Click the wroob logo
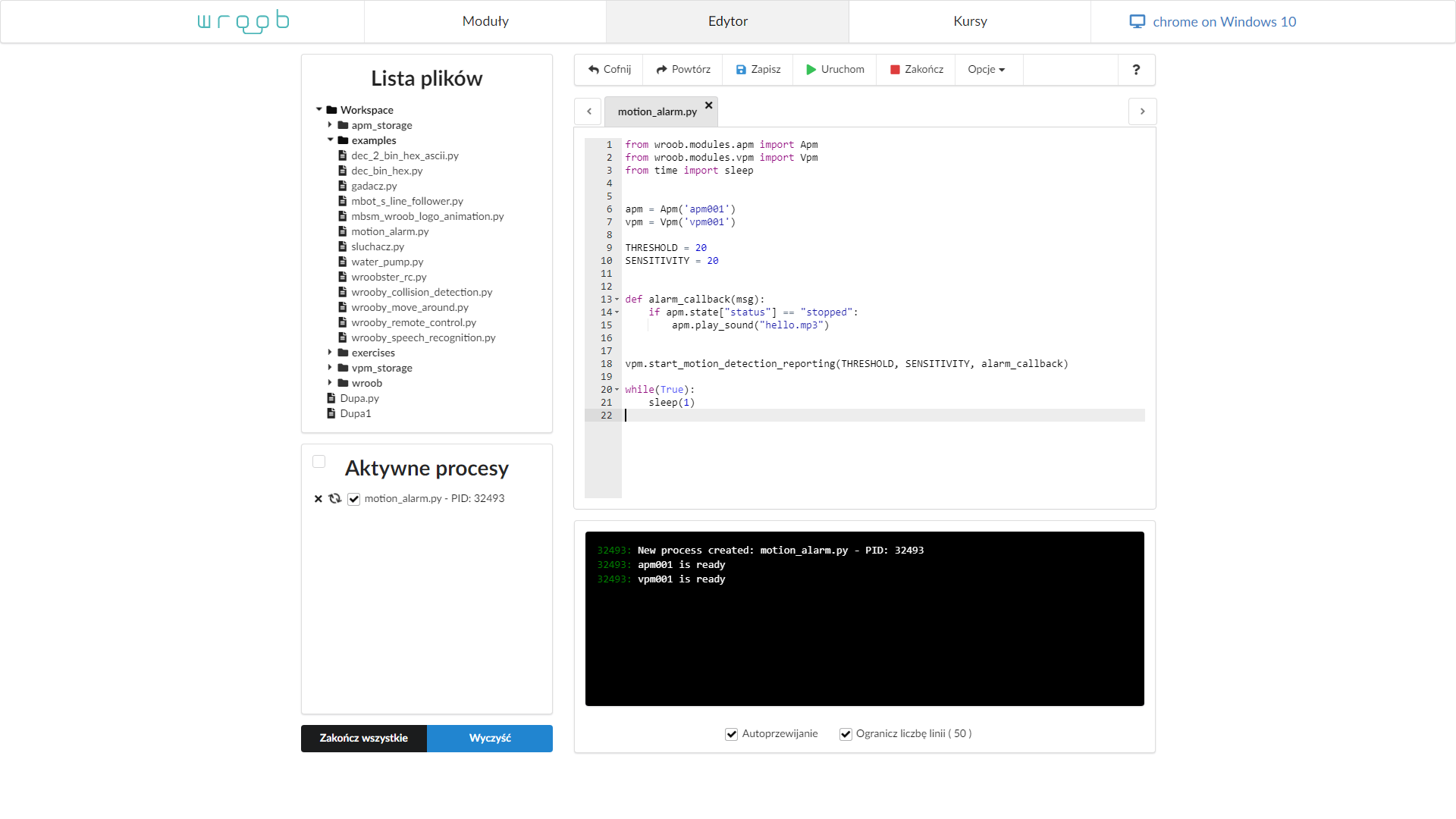This screenshot has width=1456, height=819. (x=243, y=21)
